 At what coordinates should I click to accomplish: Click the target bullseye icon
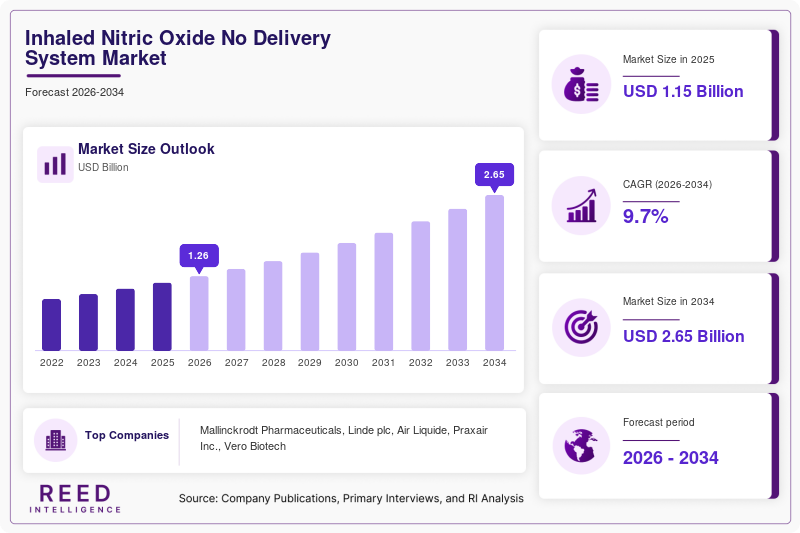pyautogui.click(x=581, y=327)
